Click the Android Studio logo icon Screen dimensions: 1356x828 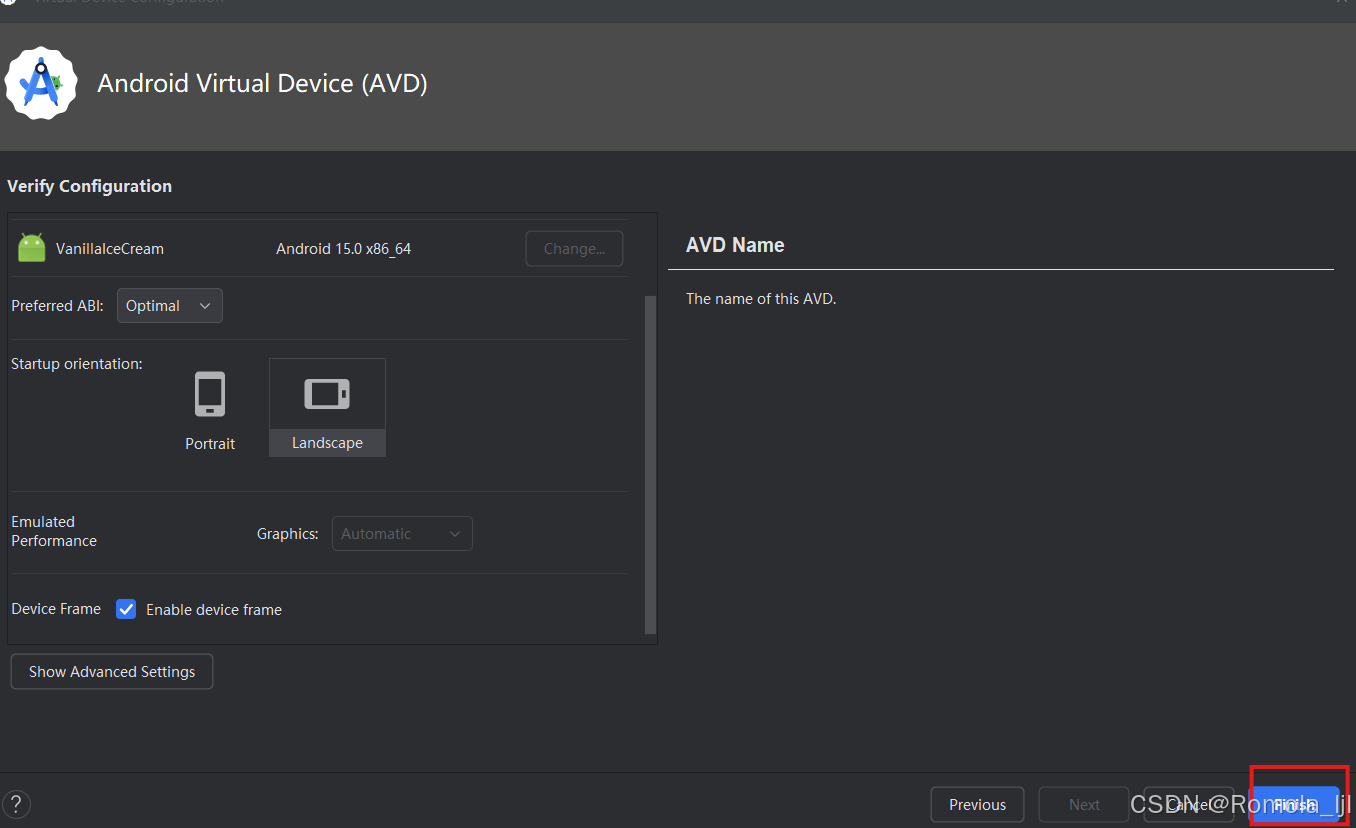click(x=41, y=83)
